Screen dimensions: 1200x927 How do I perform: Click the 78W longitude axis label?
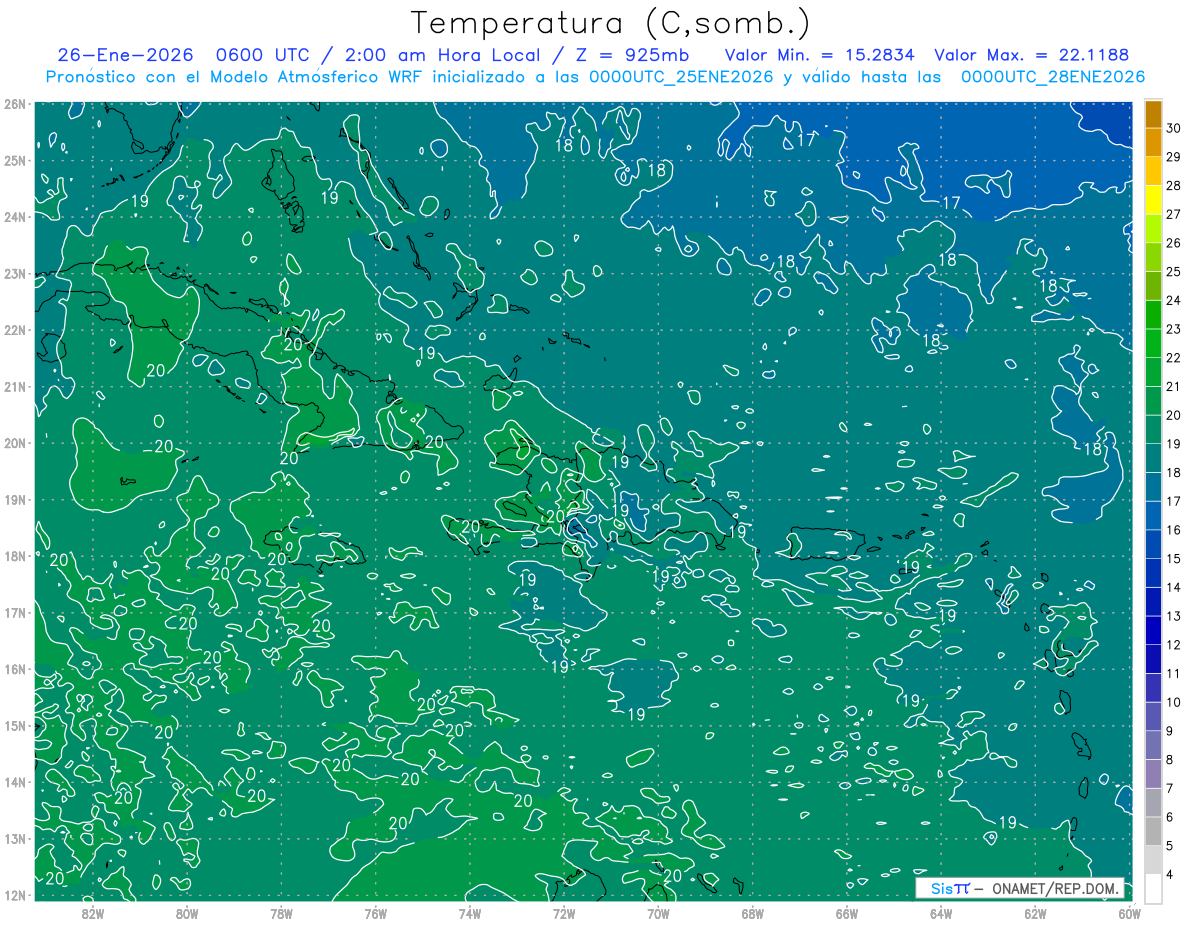point(281,913)
